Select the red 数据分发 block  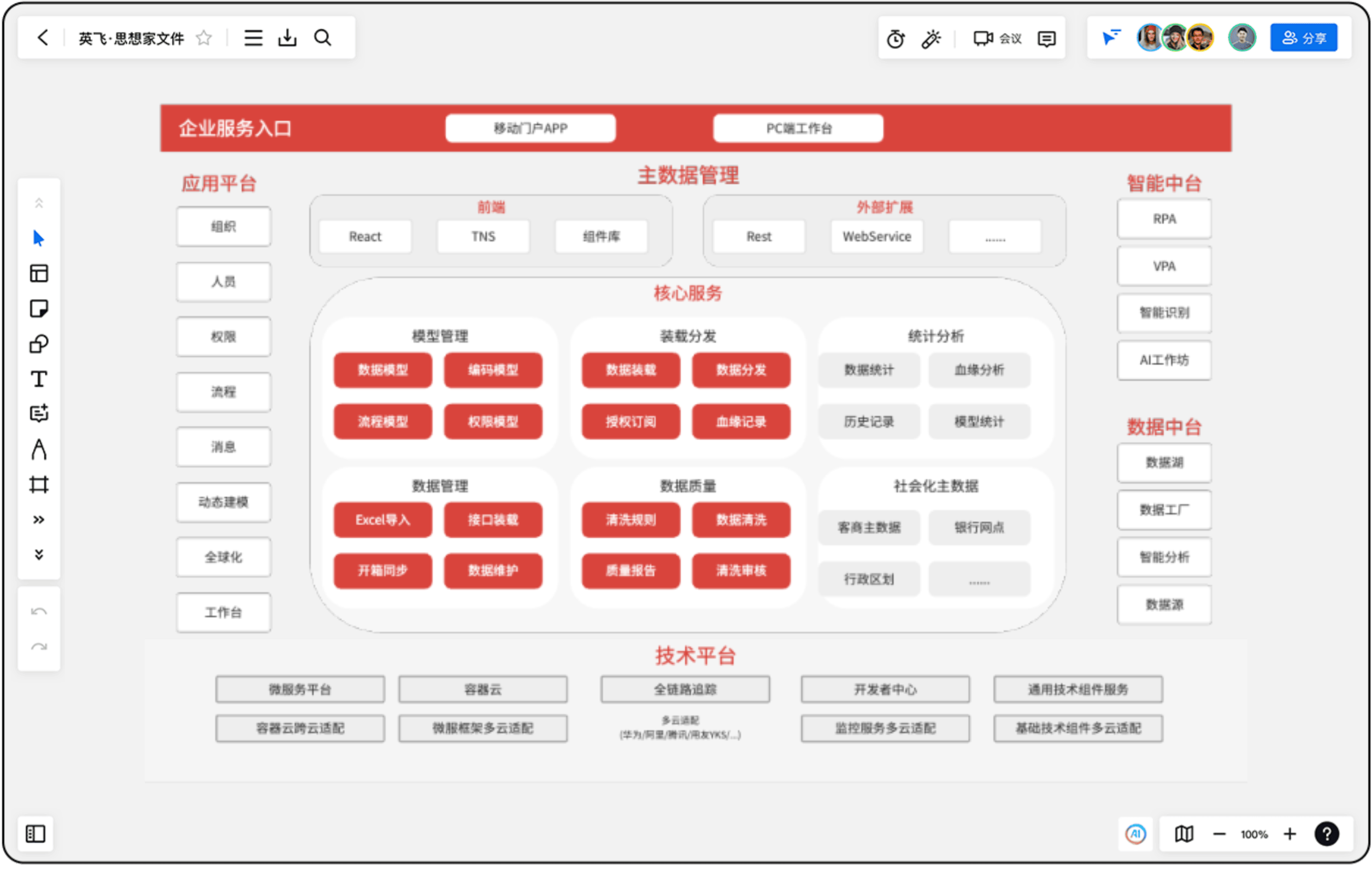(x=741, y=370)
